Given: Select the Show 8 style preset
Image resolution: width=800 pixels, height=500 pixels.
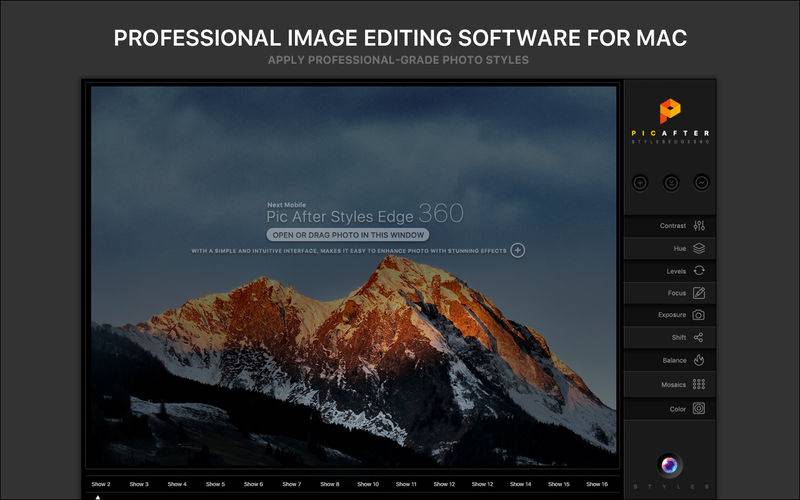Looking at the screenshot, I should (x=330, y=484).
